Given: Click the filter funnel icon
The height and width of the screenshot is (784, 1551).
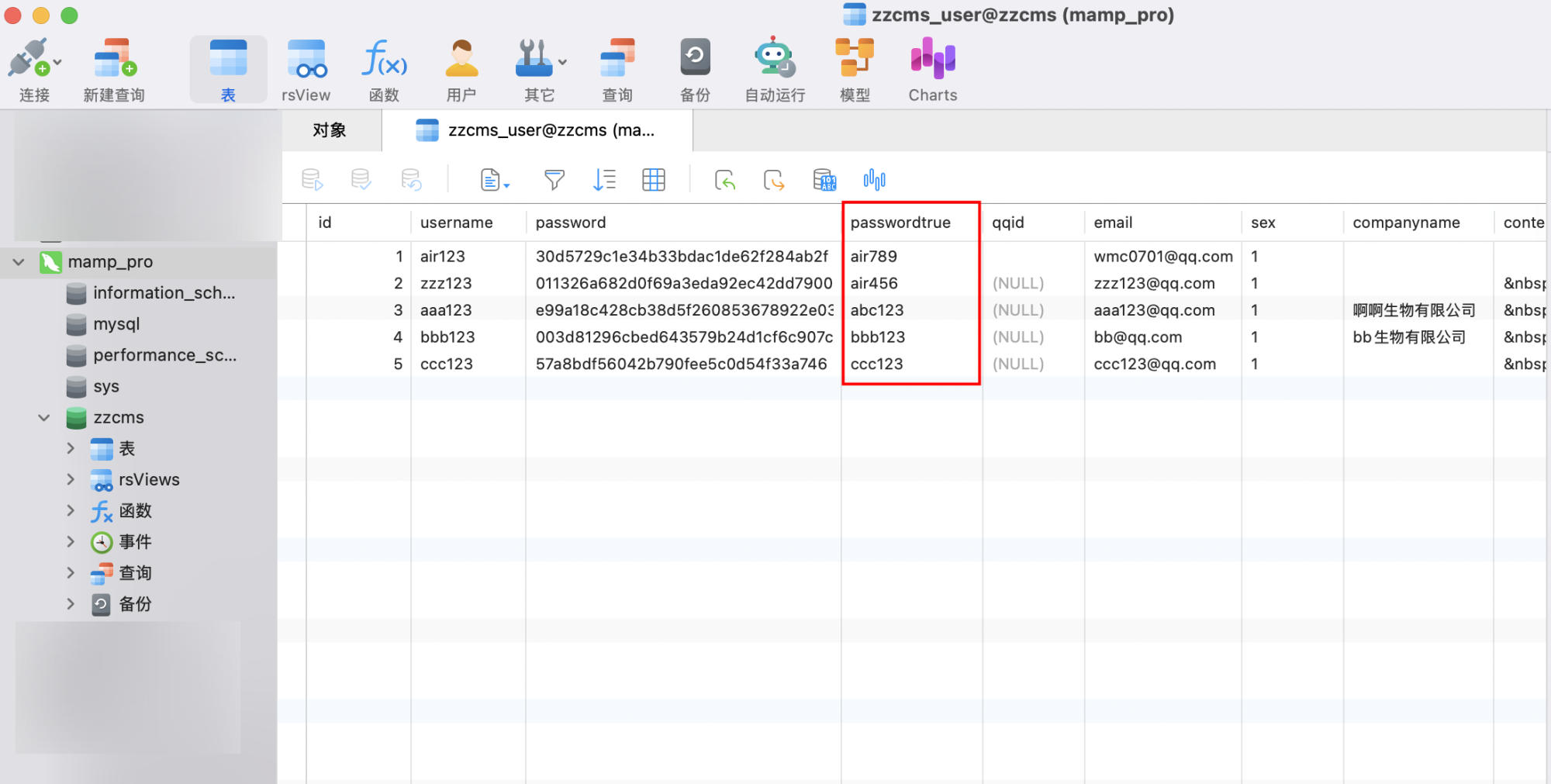Looking at the screenshot, I should click(554, 180).
